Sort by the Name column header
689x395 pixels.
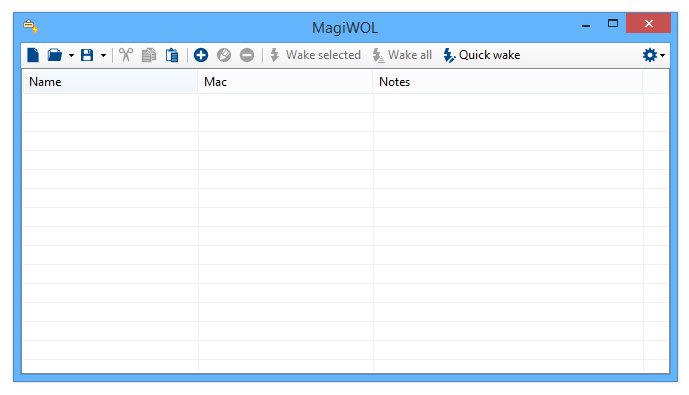[110, 82]
